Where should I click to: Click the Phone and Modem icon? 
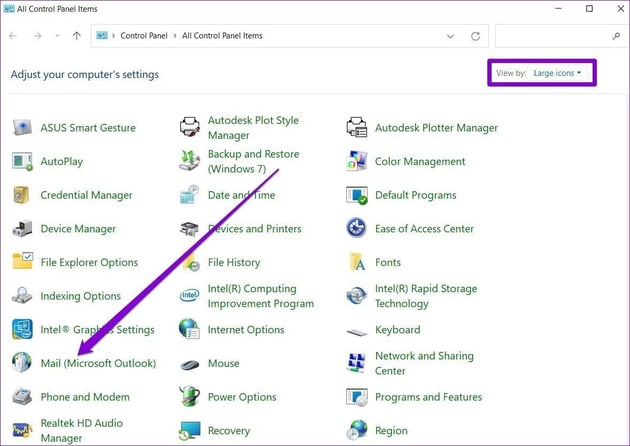click(x=22, y=397)
